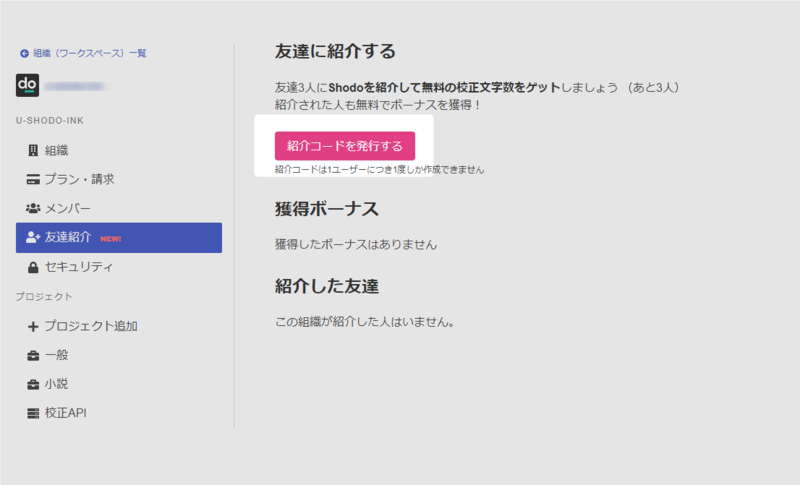
Task: Click the briefcase icon next to 小説
Action: coord(33,385)
